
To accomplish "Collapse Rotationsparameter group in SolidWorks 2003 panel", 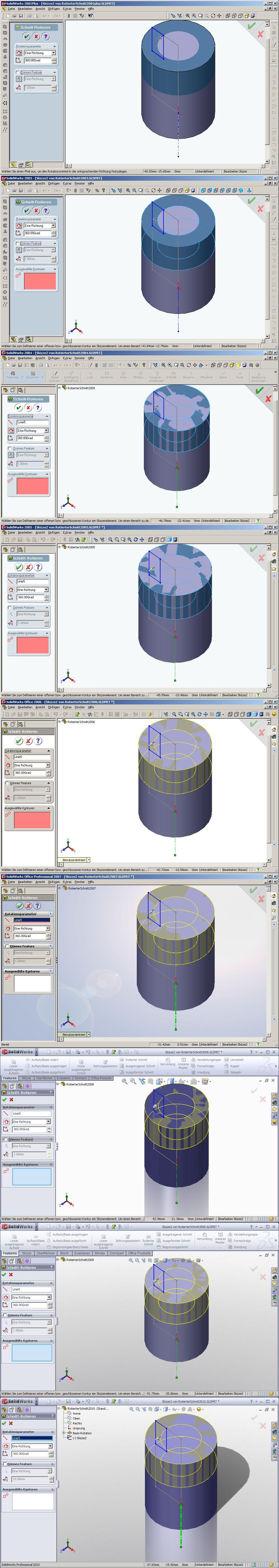I will click(55, 219).
